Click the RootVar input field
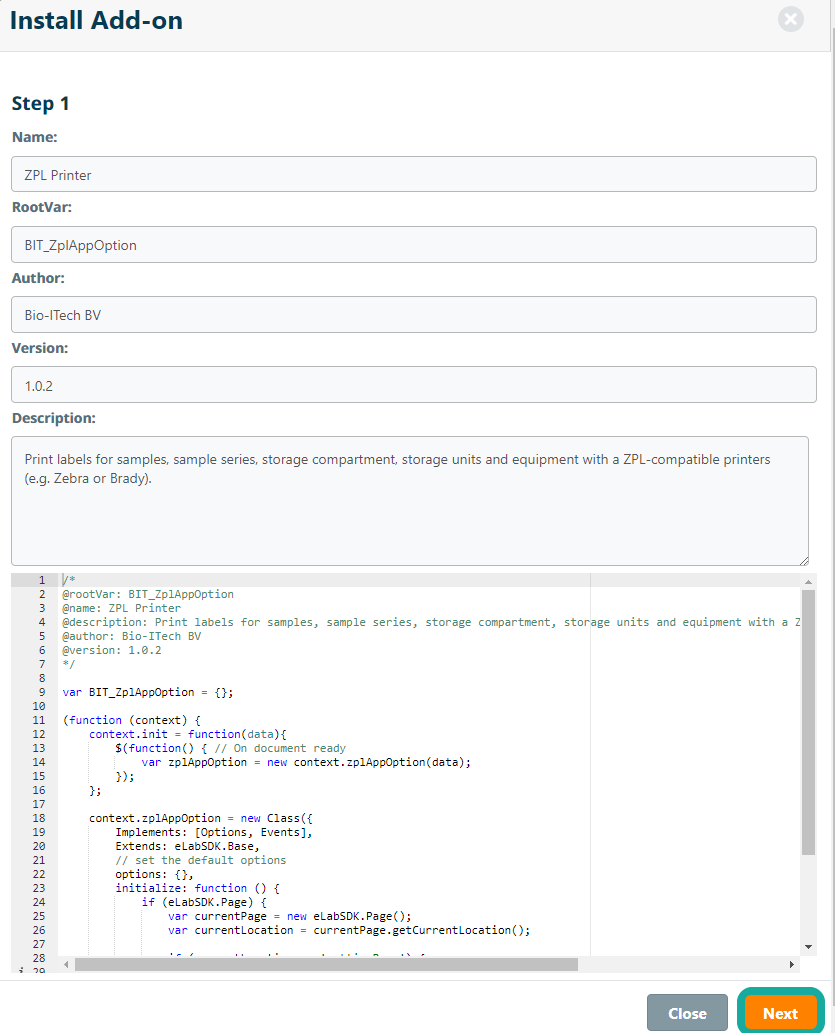 pos(414,244)
